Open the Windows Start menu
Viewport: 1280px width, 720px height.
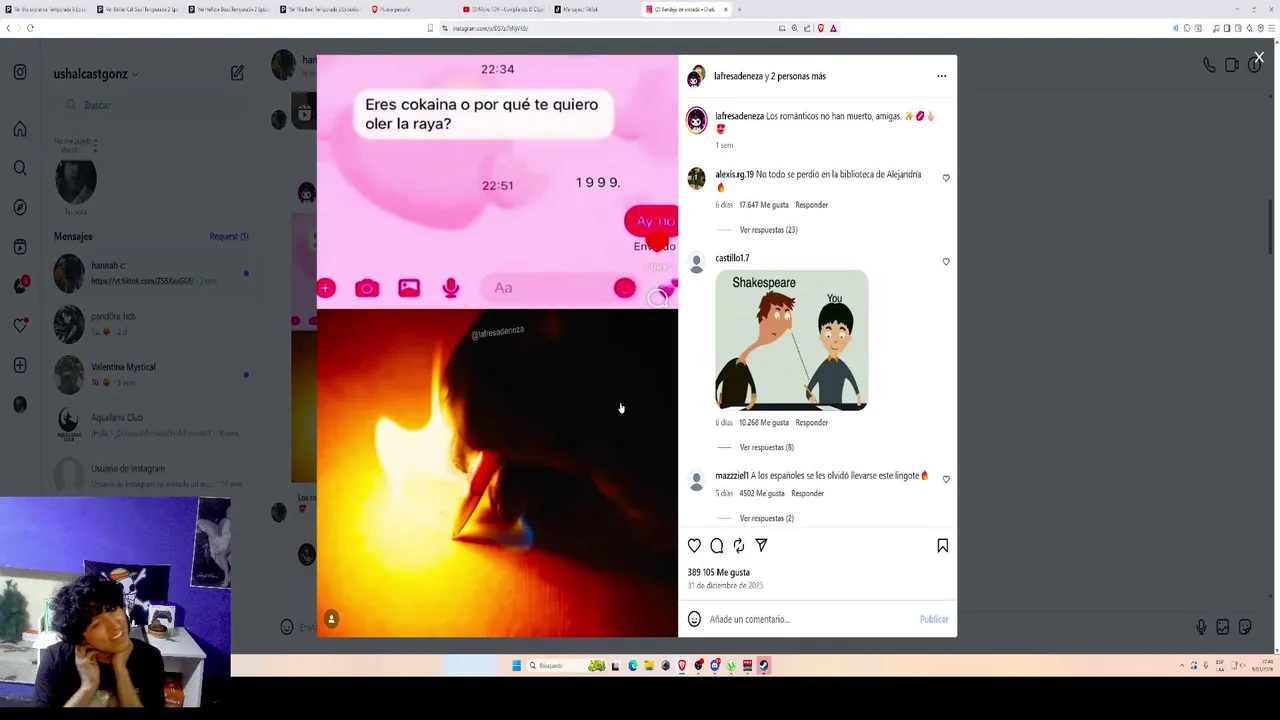[516, 666]
